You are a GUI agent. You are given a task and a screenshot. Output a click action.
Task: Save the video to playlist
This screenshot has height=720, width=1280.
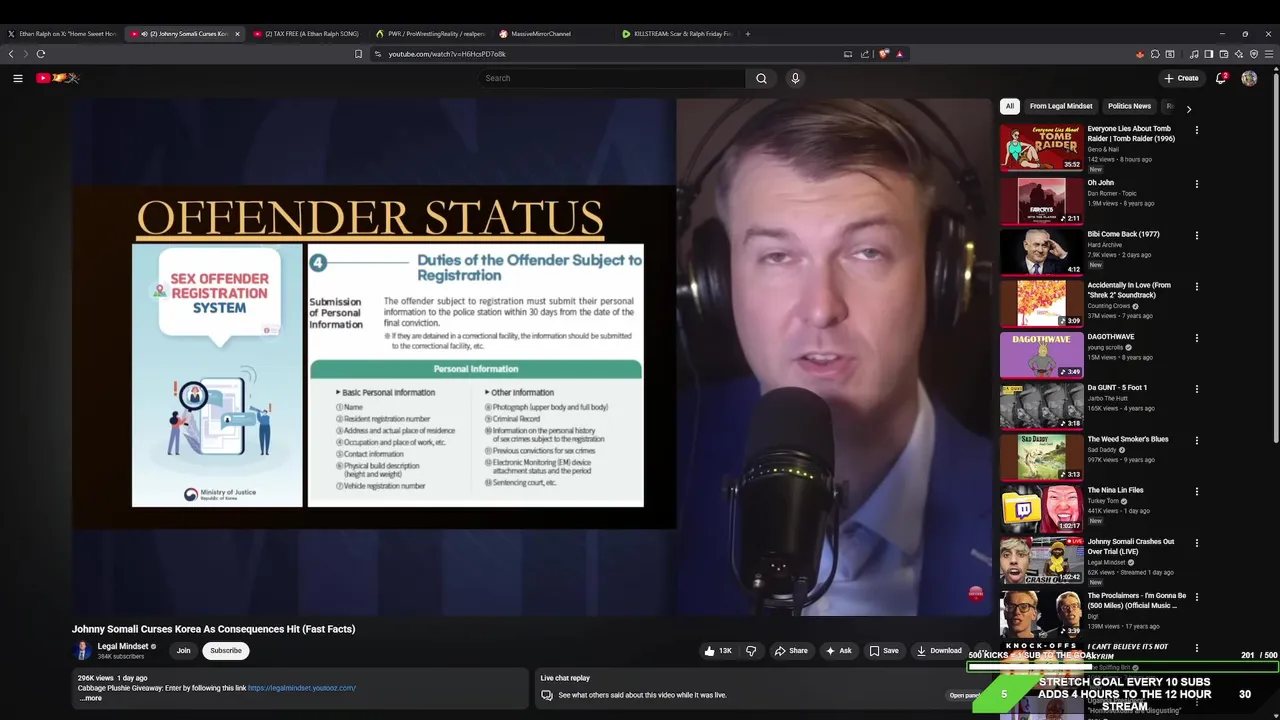point(884,651)
